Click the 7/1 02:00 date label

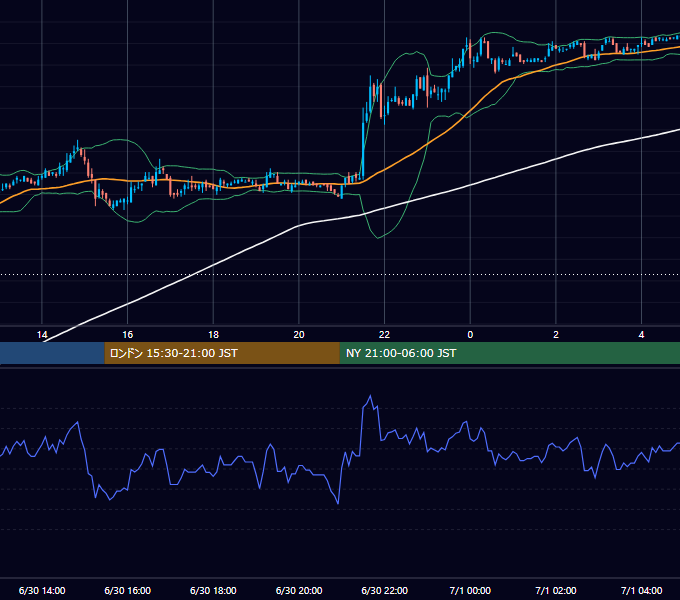556,590
